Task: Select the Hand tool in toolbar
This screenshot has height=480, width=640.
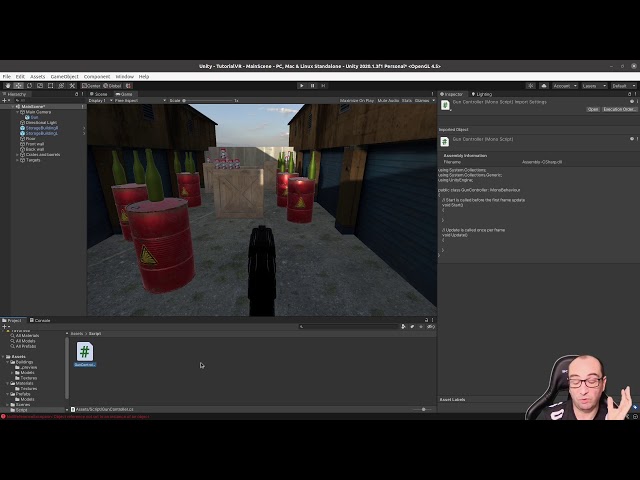Action: coord(8,86)
